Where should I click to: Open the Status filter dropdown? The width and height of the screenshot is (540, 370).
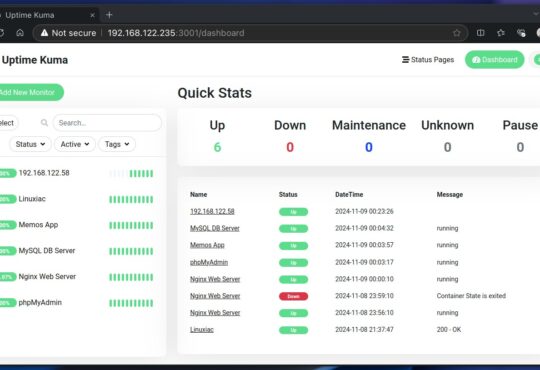(x=30, y=144)
